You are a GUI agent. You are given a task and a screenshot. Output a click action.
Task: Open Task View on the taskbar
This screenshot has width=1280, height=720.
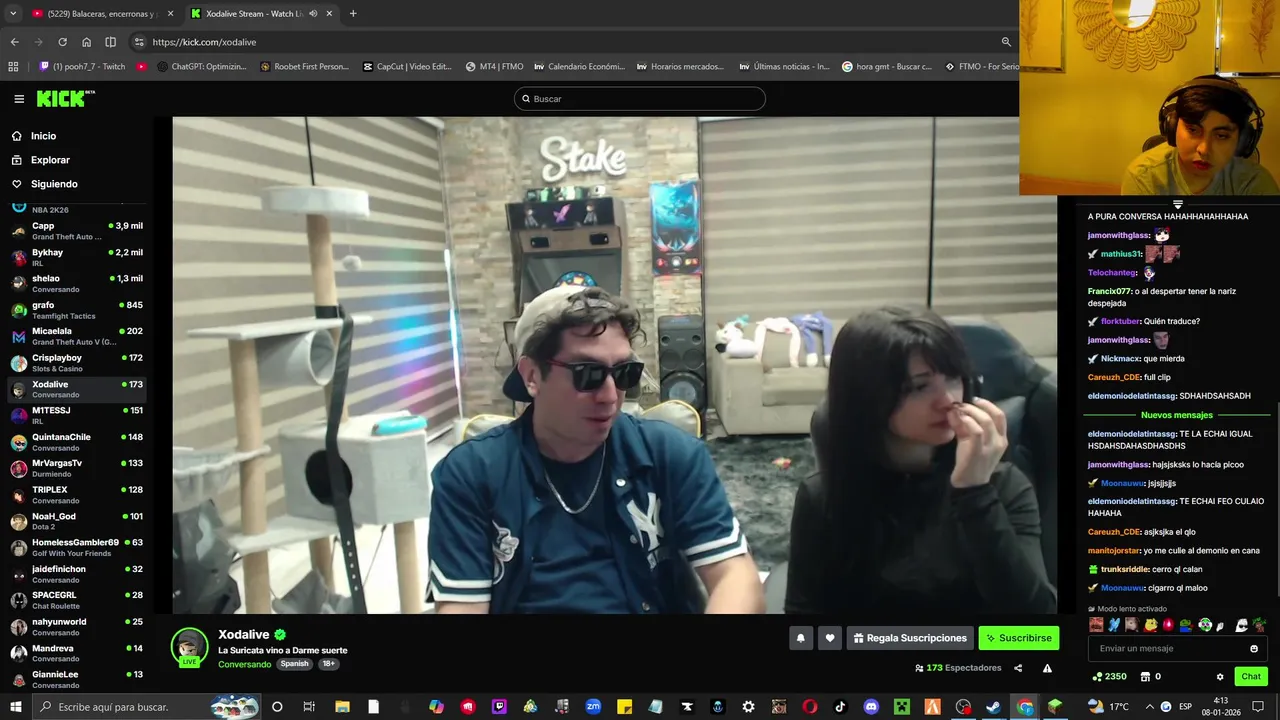(309, 707)
